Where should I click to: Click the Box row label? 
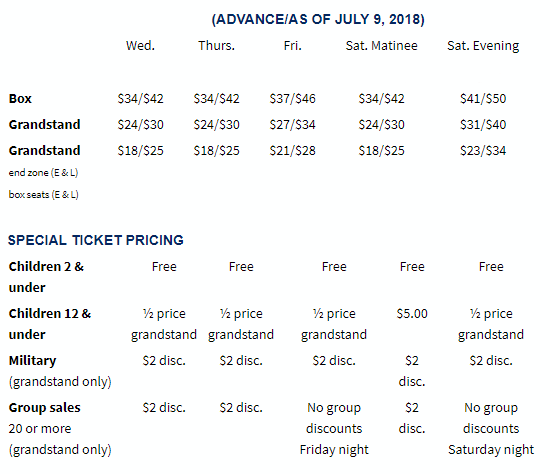click(20, 99)
